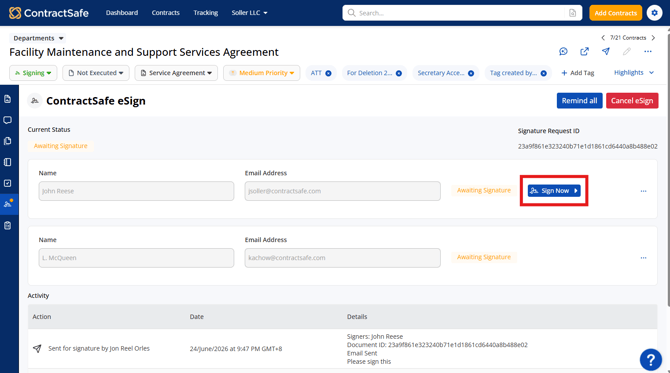This screenshot has height=373, width=670.
Task: Expand the Departments dropdown
Action: (38, 38)
